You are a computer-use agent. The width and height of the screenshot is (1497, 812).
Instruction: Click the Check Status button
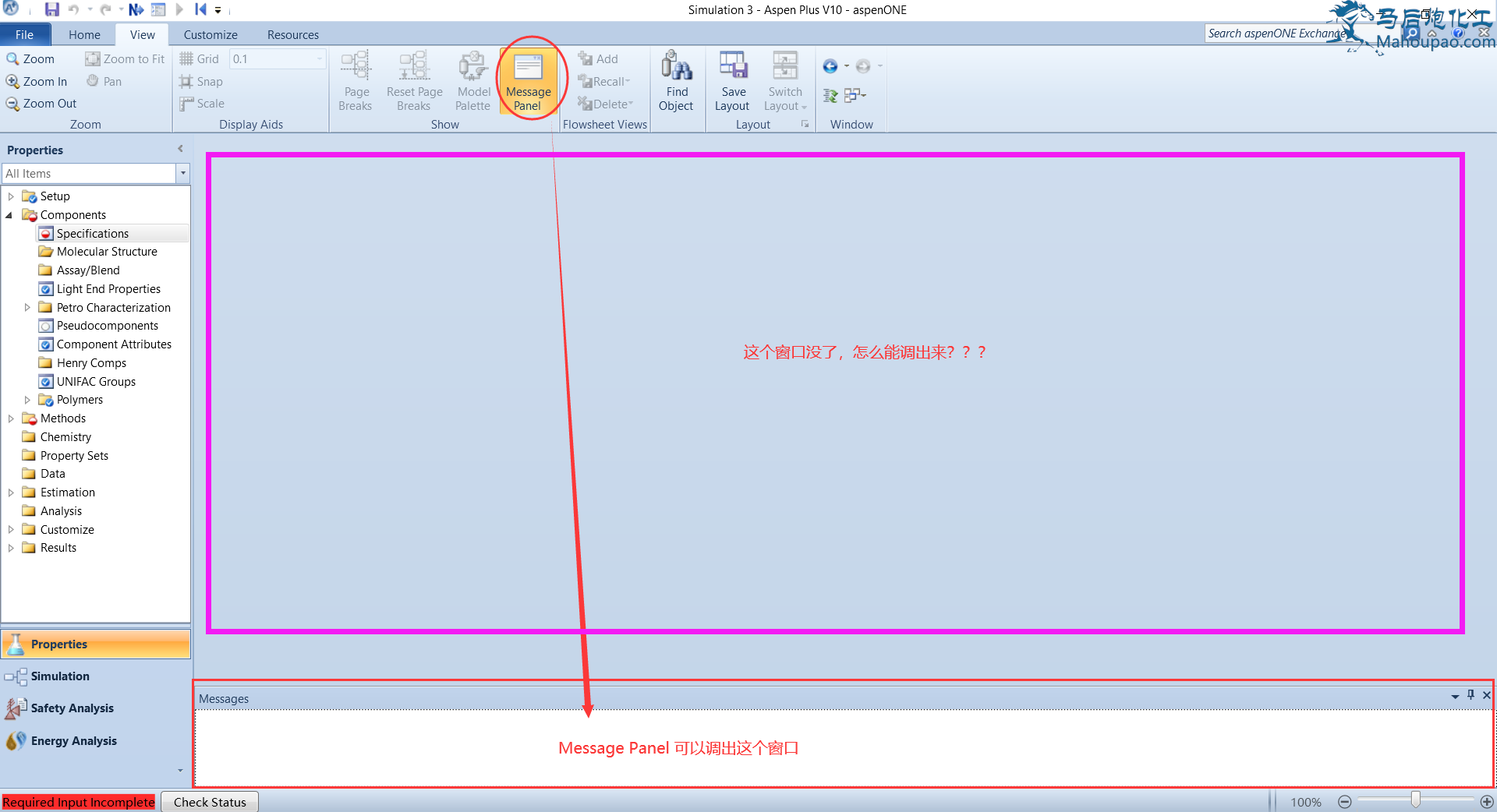point(210,802)
